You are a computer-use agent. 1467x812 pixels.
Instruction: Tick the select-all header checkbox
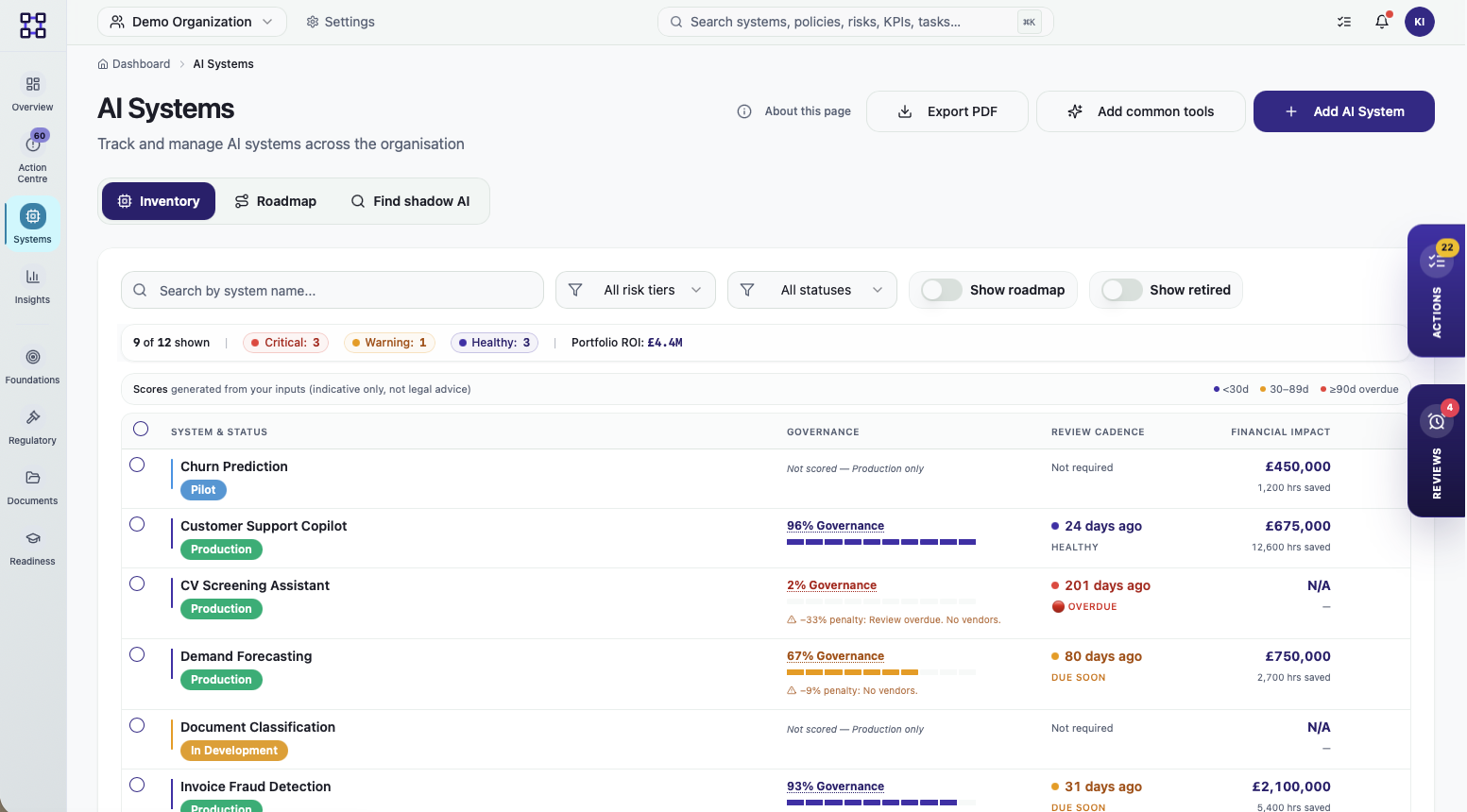click(141, 429)
